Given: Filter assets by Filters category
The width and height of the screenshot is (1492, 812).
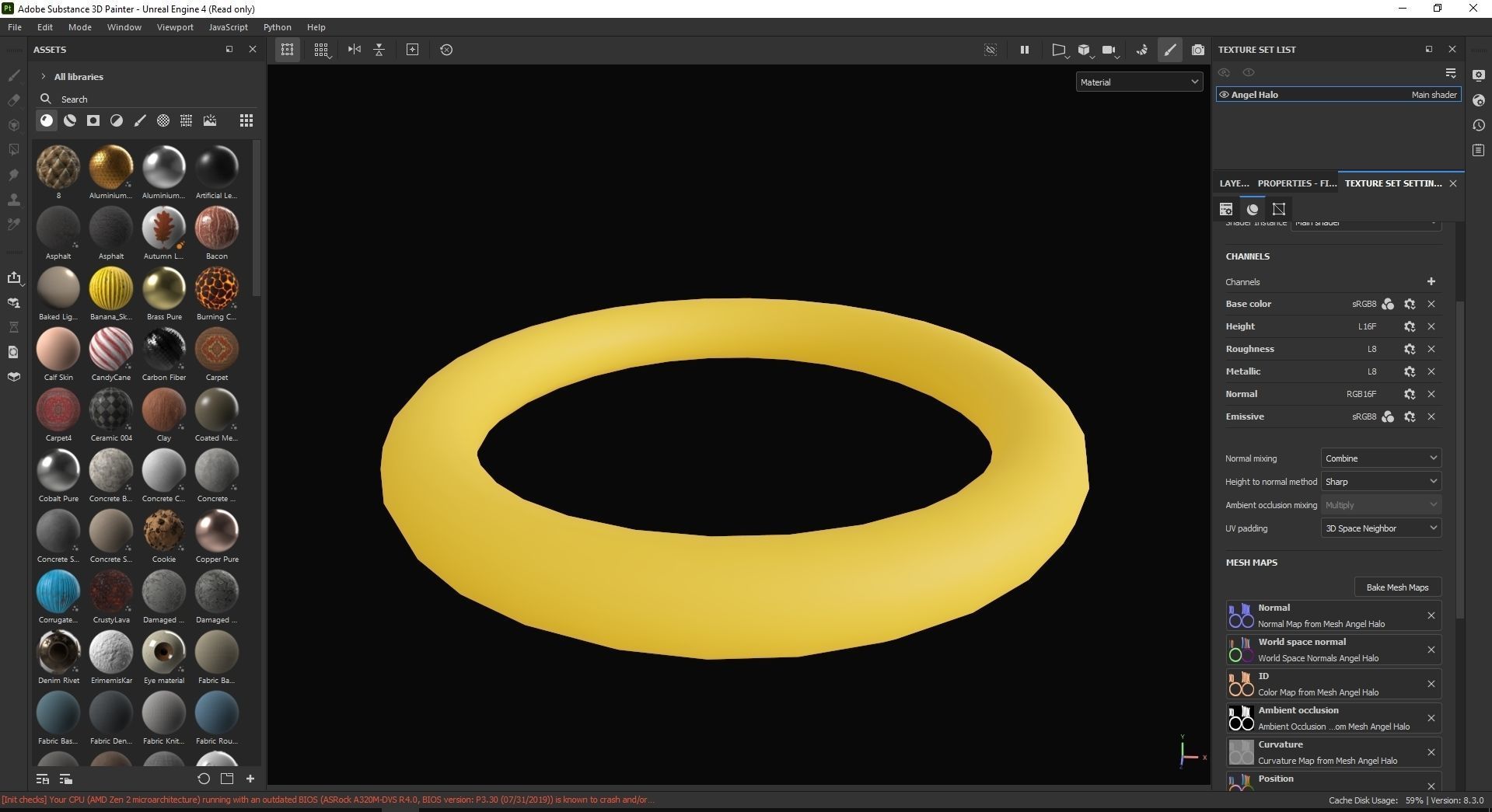Looking at the screenshot, I should [x=117, y=120].
